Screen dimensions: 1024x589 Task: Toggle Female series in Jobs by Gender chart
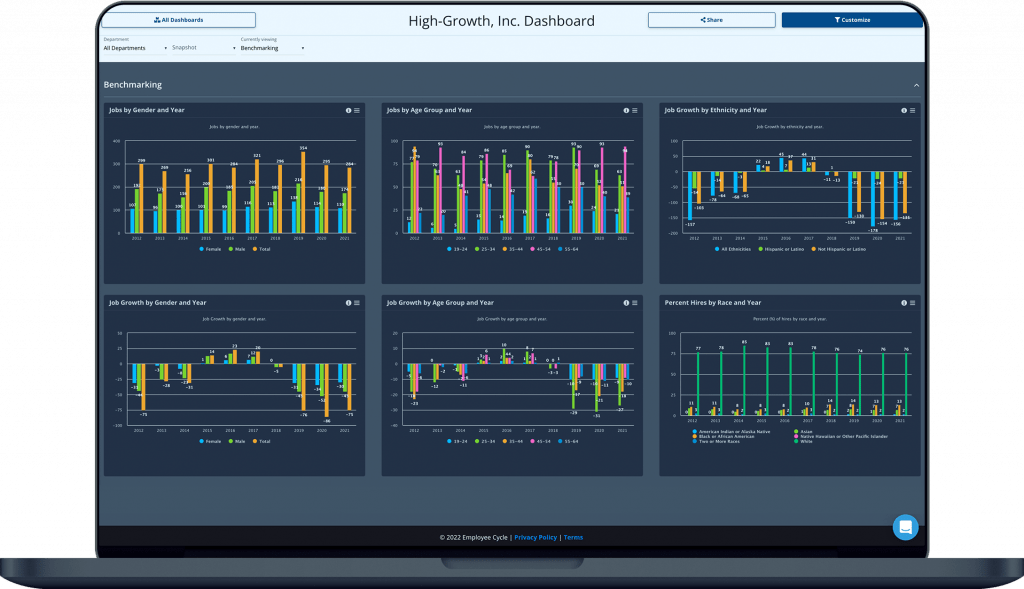210,249
